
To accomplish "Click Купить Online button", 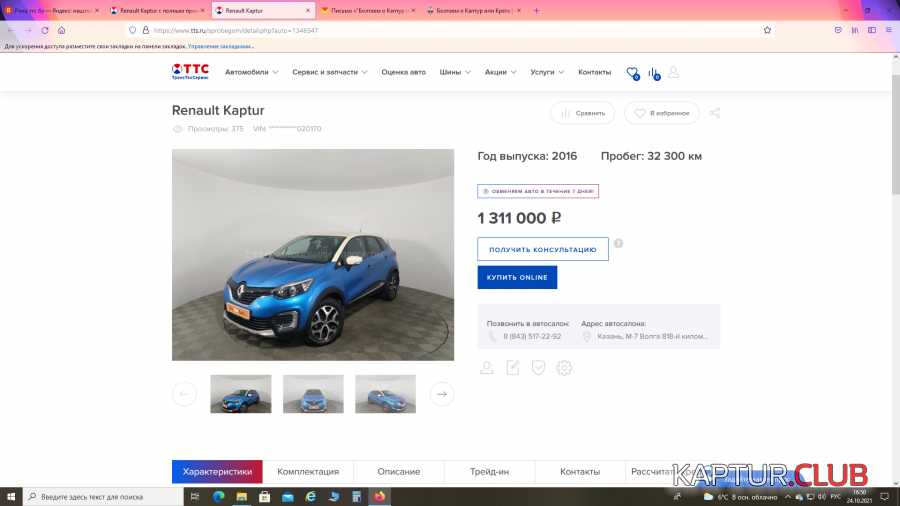I will click(517, 278).
